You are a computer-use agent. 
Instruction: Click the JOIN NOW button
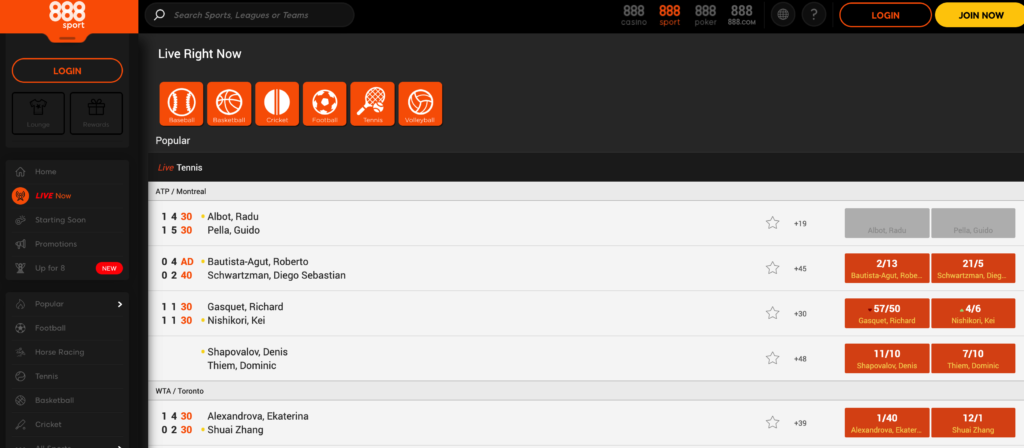[x=980, y=15]
